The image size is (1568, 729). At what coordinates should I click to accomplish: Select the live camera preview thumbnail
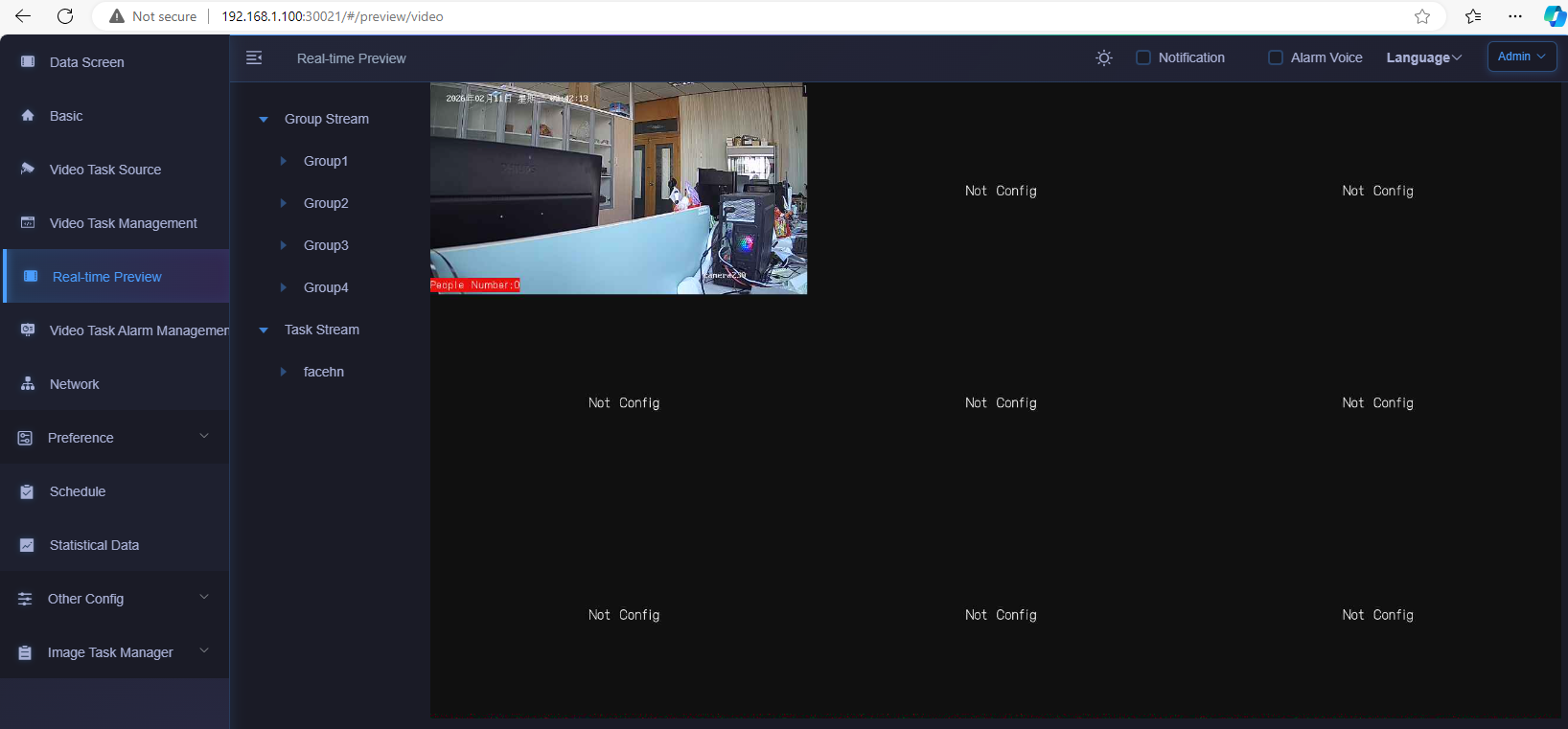tap(618, 188)
